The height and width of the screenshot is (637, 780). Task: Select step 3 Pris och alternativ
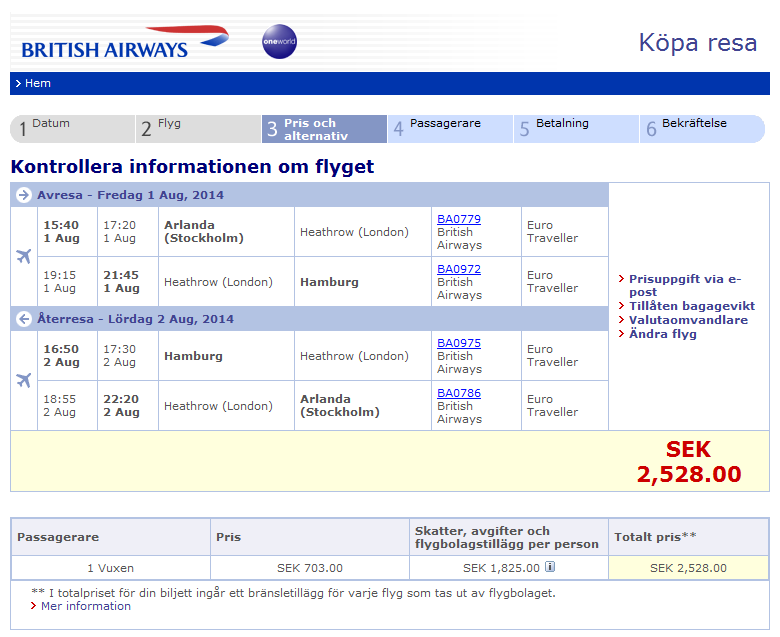(324, 129)
